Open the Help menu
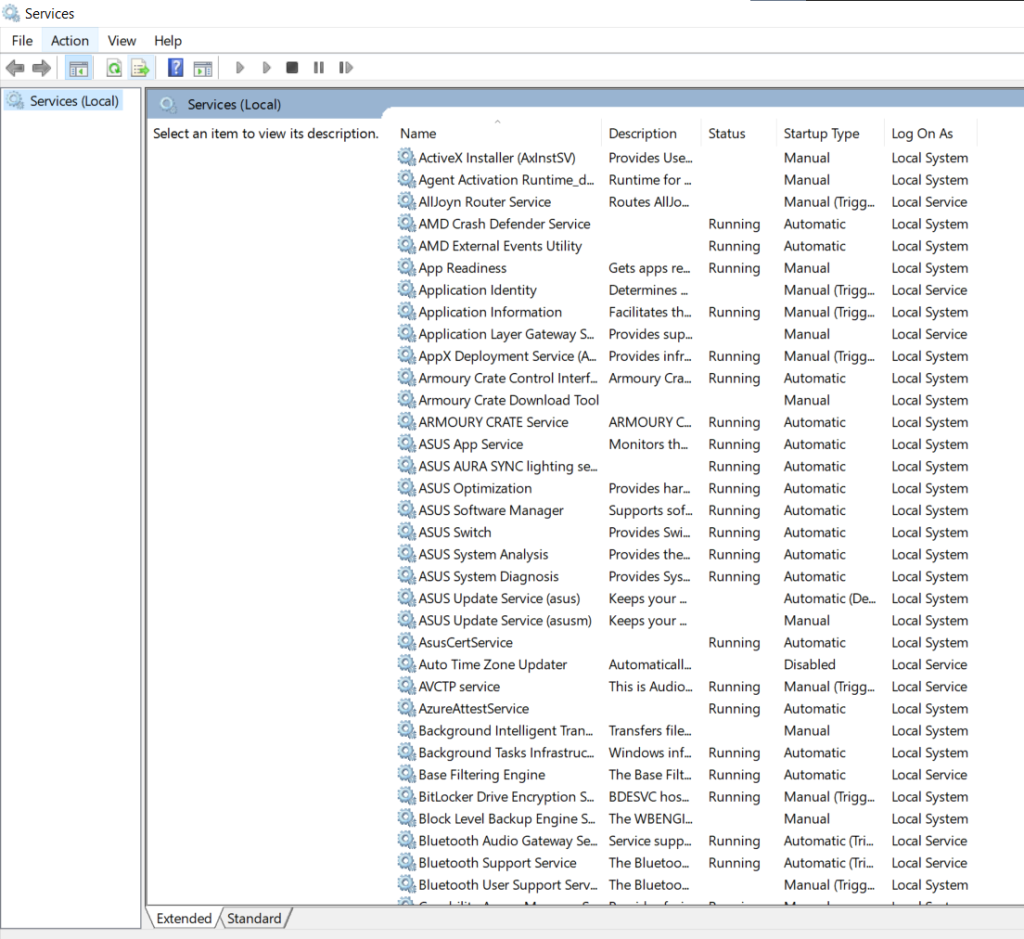The image size is (1024, 939). tap(168, 40)
